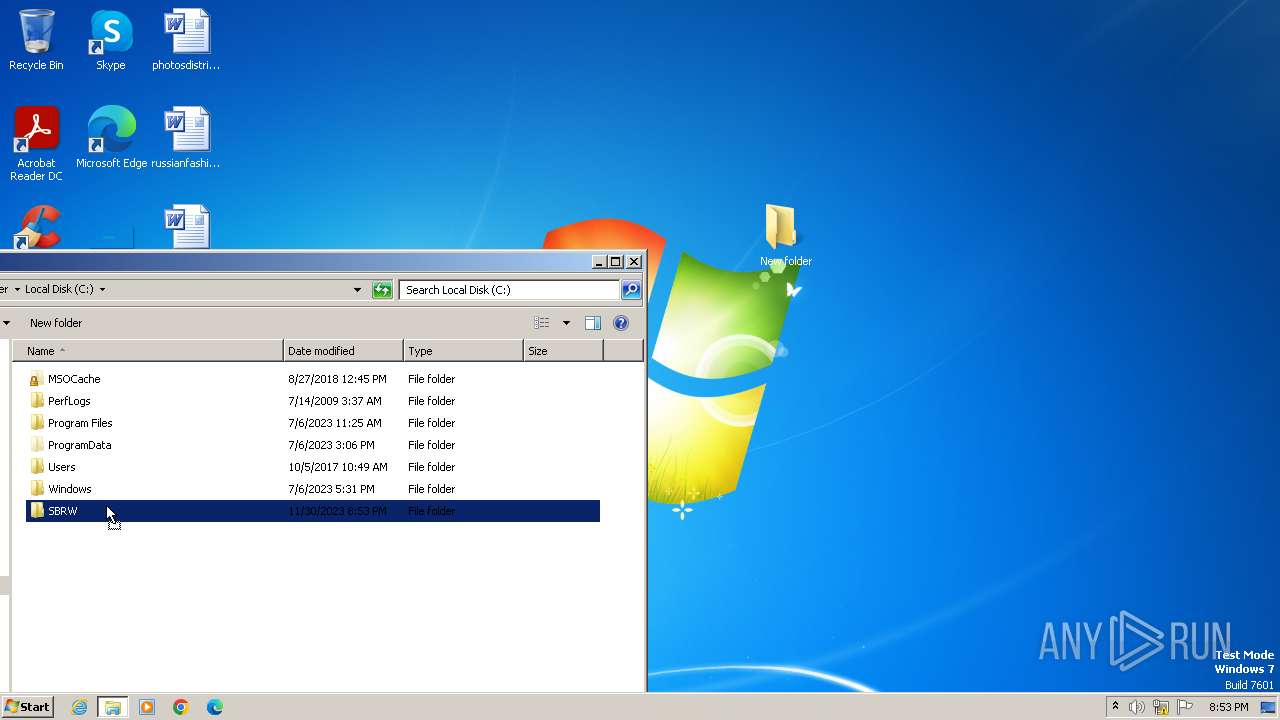This screenshot has width=1280, height=720.
Task: Sort by Size column header
Action: 564,351
